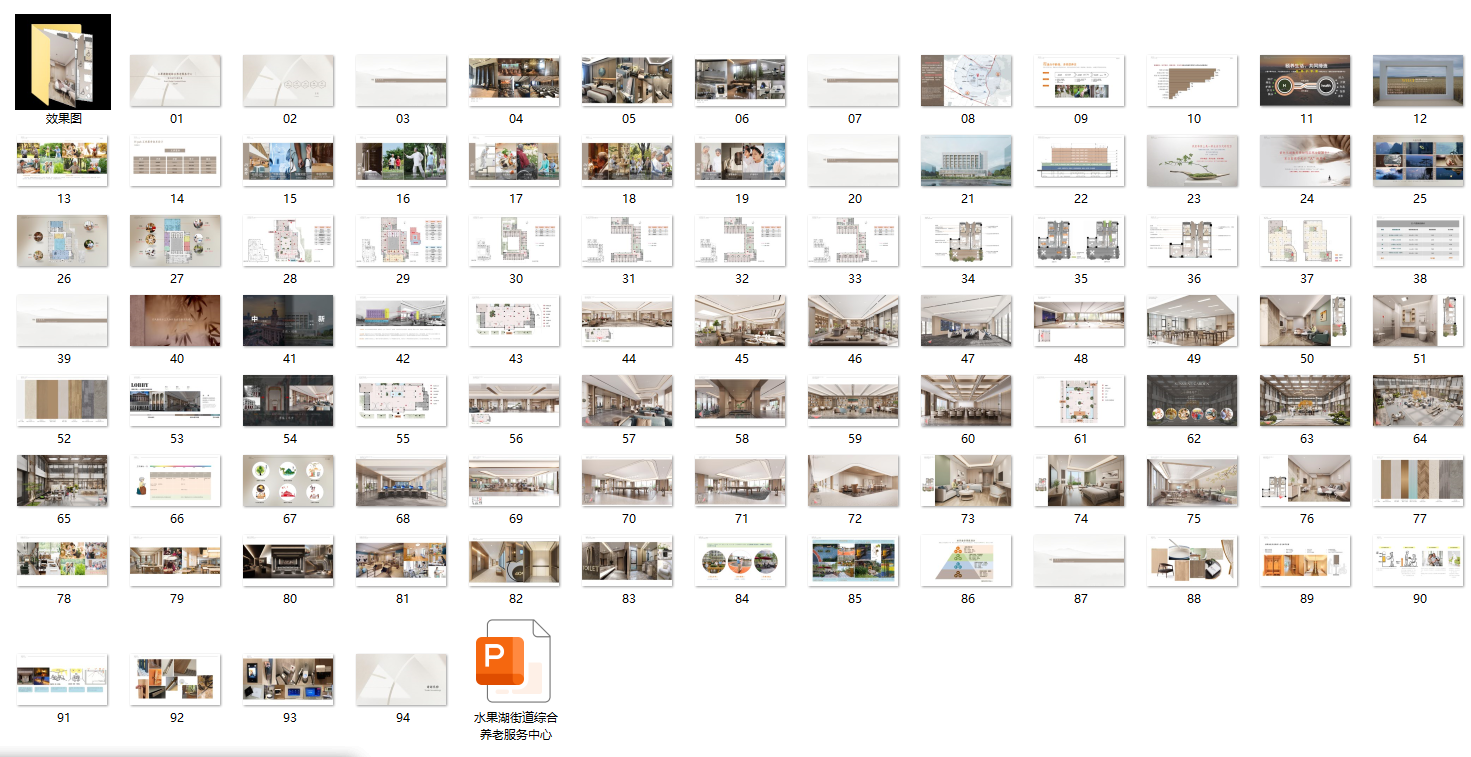Select atrium rendering thumbnail 64
The height and width of the screenshot is (757, 1471).
click(x=1419, y=401)
